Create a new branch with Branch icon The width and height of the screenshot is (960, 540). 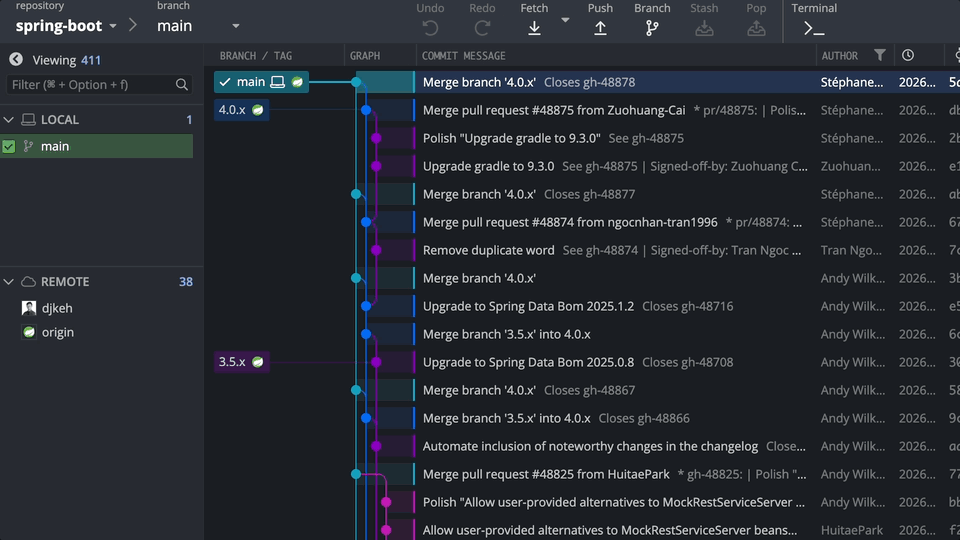point(652,28)
